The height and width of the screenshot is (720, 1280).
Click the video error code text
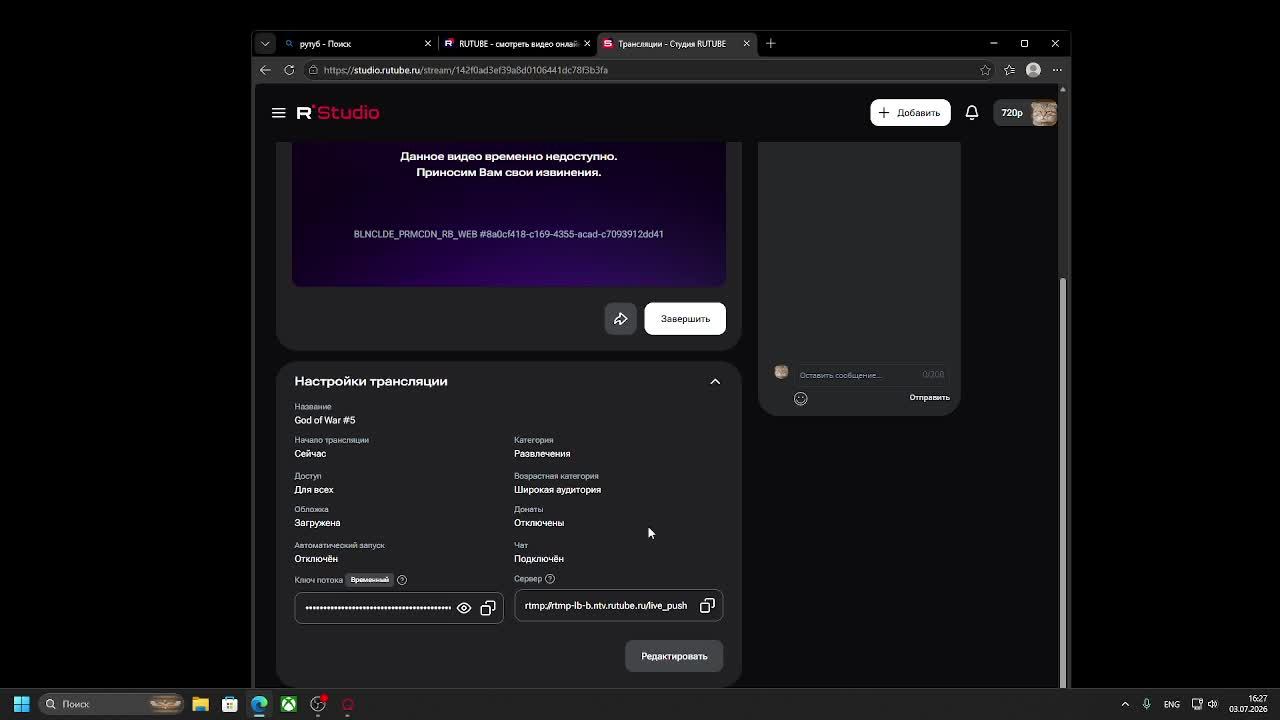pos(508,234)
